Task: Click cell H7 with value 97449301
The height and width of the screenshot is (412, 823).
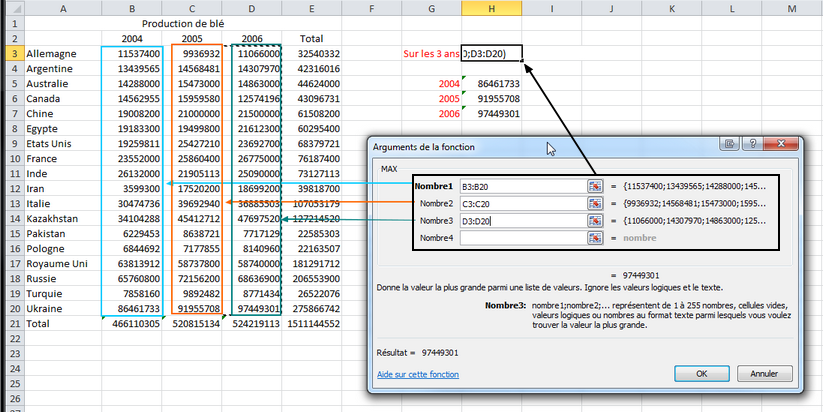Action: [x=492, y=113]
